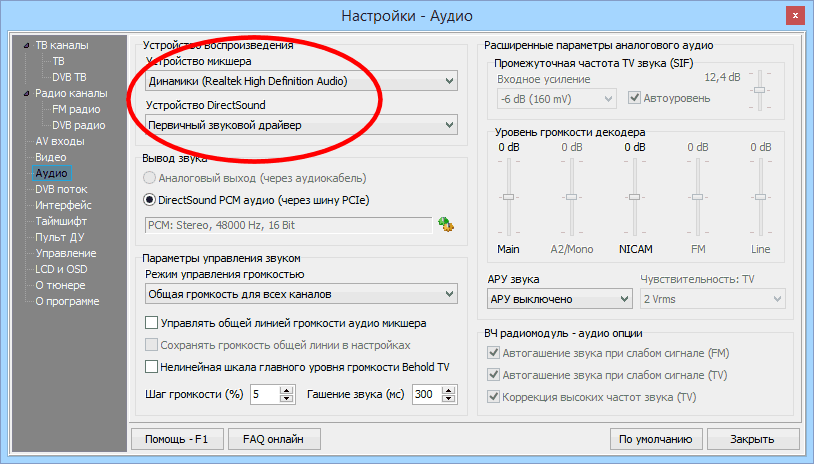Select FM радио tree item
The width and height of the screenshot is (814, 464).
[x=76, y=109]
